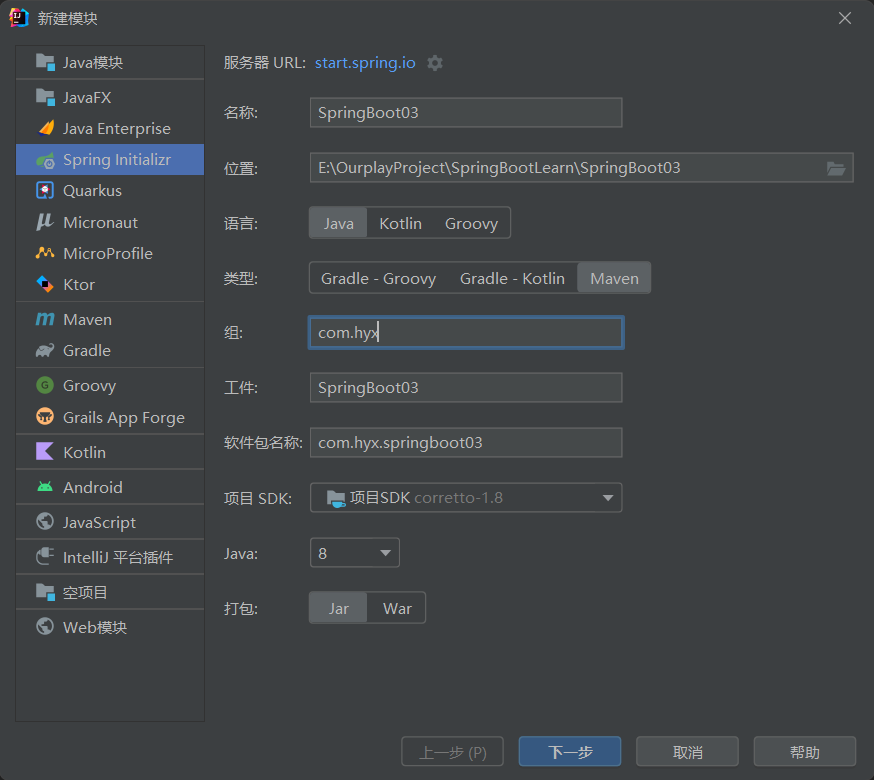Click the Grails App Forge icon
Screen dimensions: 874x780
[x=45, y=416]
